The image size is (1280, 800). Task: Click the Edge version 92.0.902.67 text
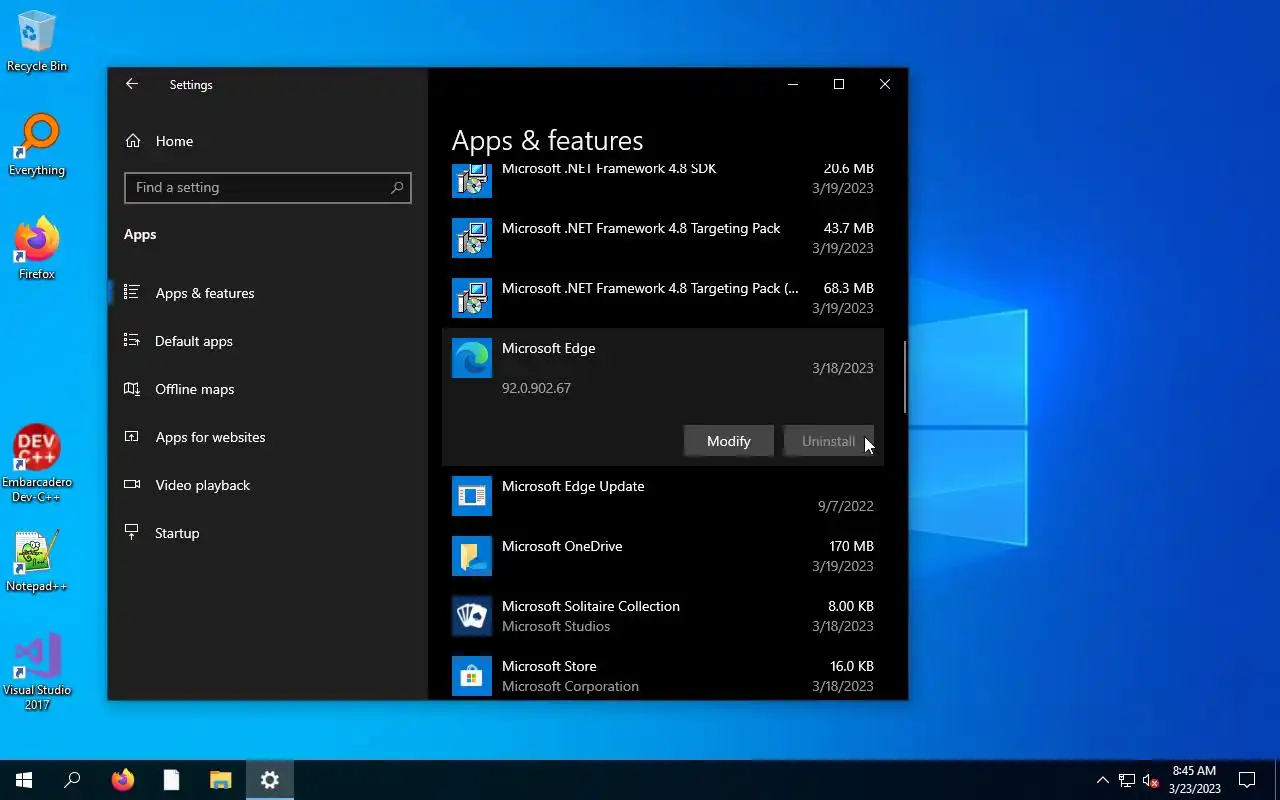click(x=536, y=388)
